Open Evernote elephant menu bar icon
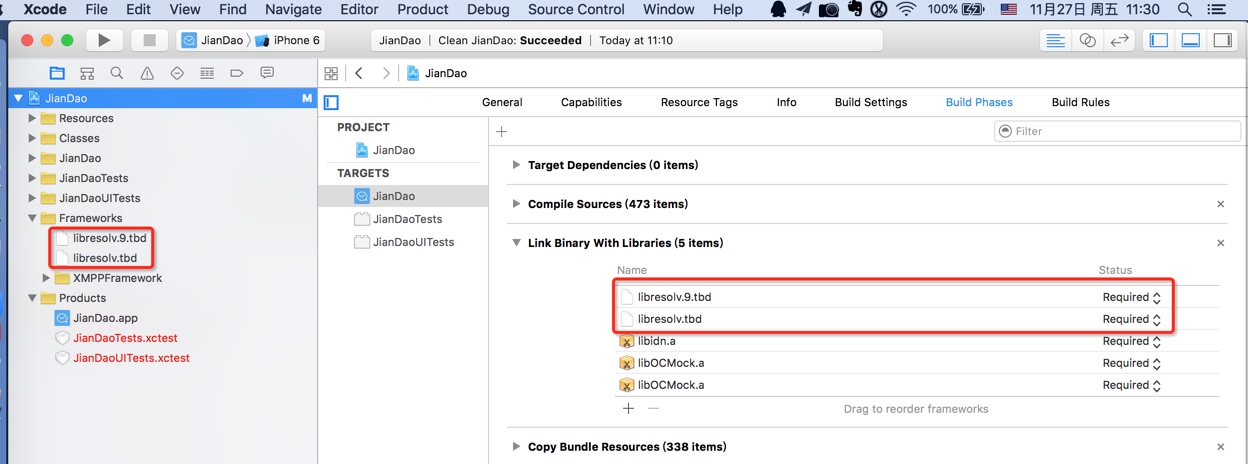The height and width of the screenshot is (464, 1248). click(853, 10)
